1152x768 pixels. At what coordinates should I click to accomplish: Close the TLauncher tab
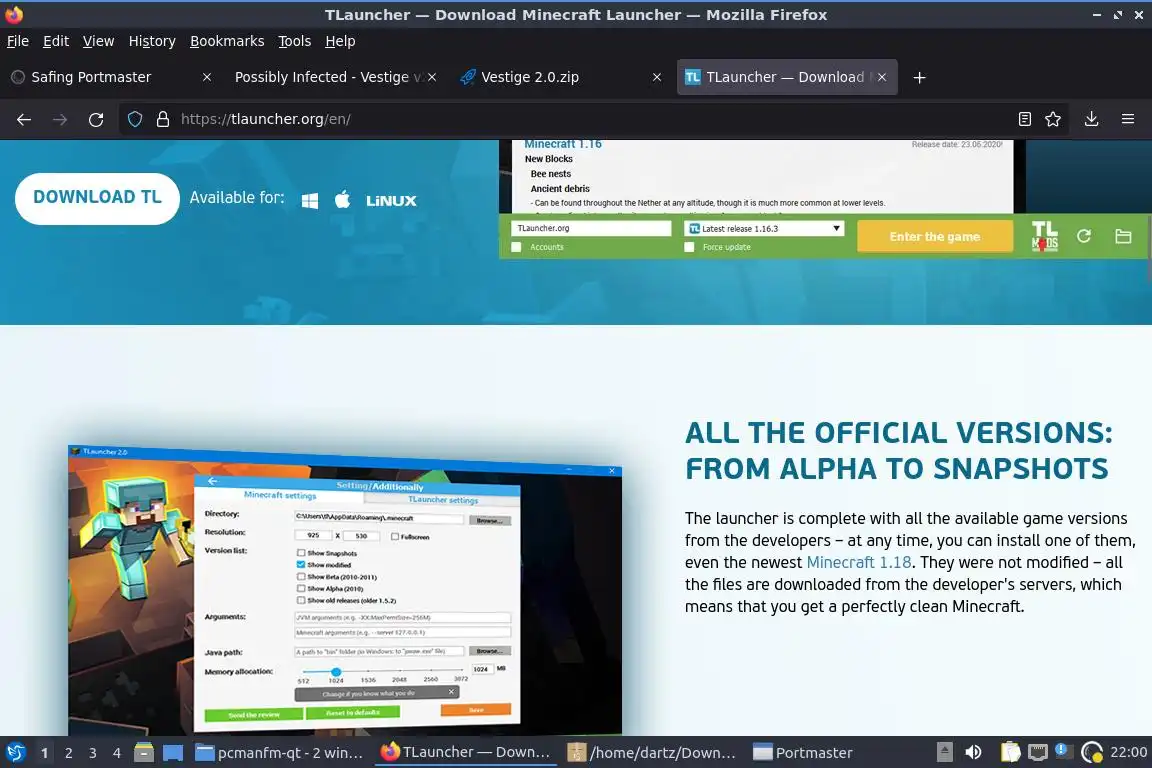[x=882, y=77]
